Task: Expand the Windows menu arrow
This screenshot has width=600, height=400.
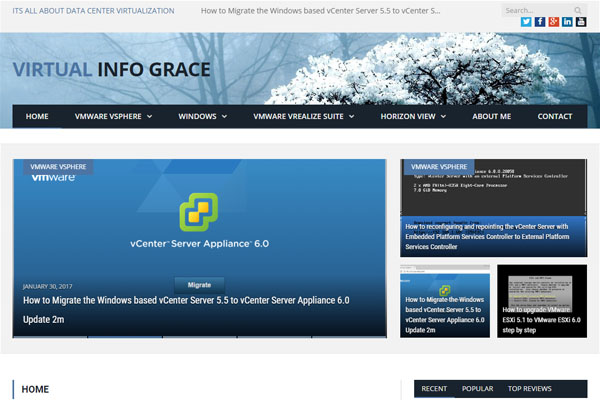Action: pyautogui.click(x=225, y=116)
